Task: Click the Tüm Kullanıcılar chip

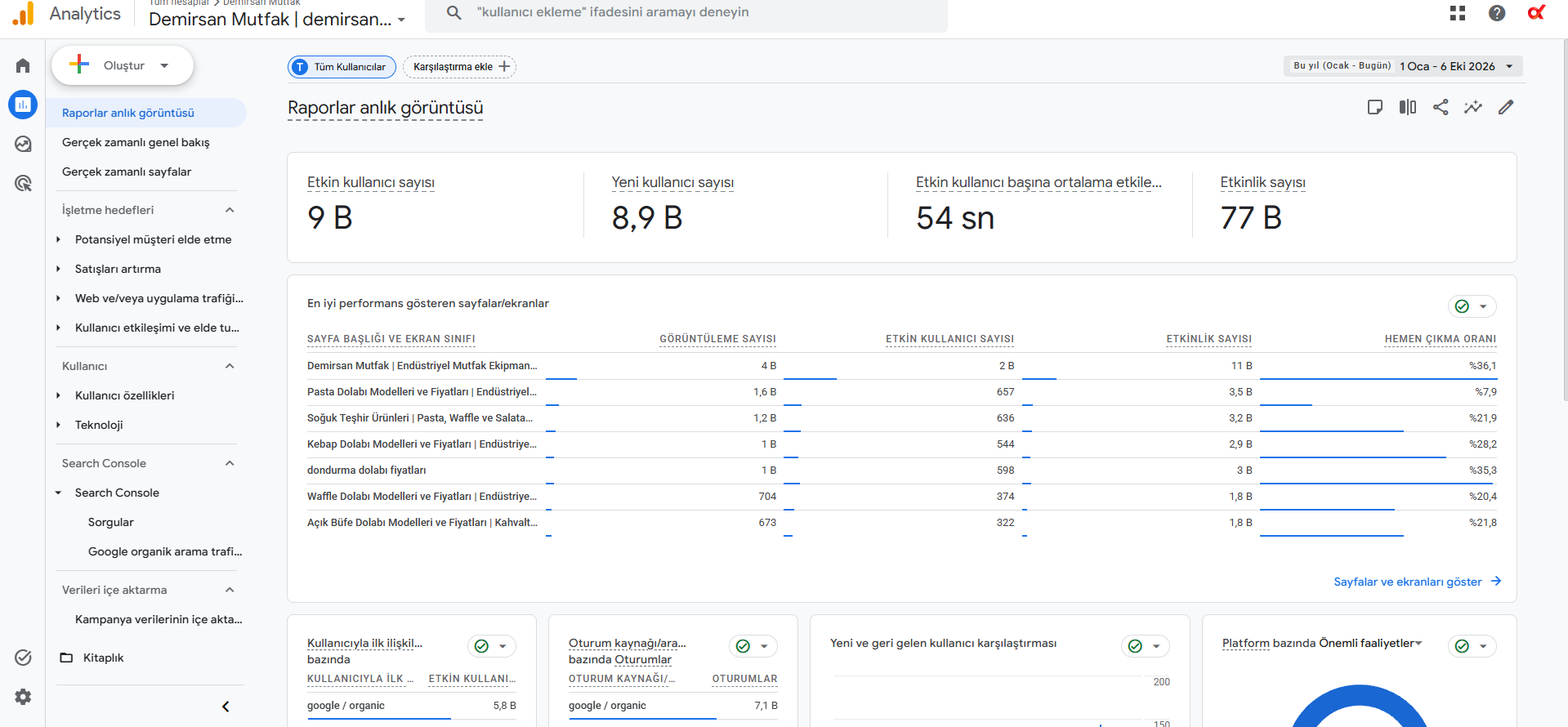Action: coord(342,67)
